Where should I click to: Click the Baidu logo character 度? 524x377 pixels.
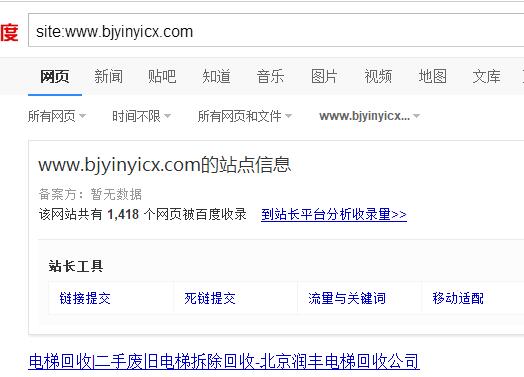point(9,32)
